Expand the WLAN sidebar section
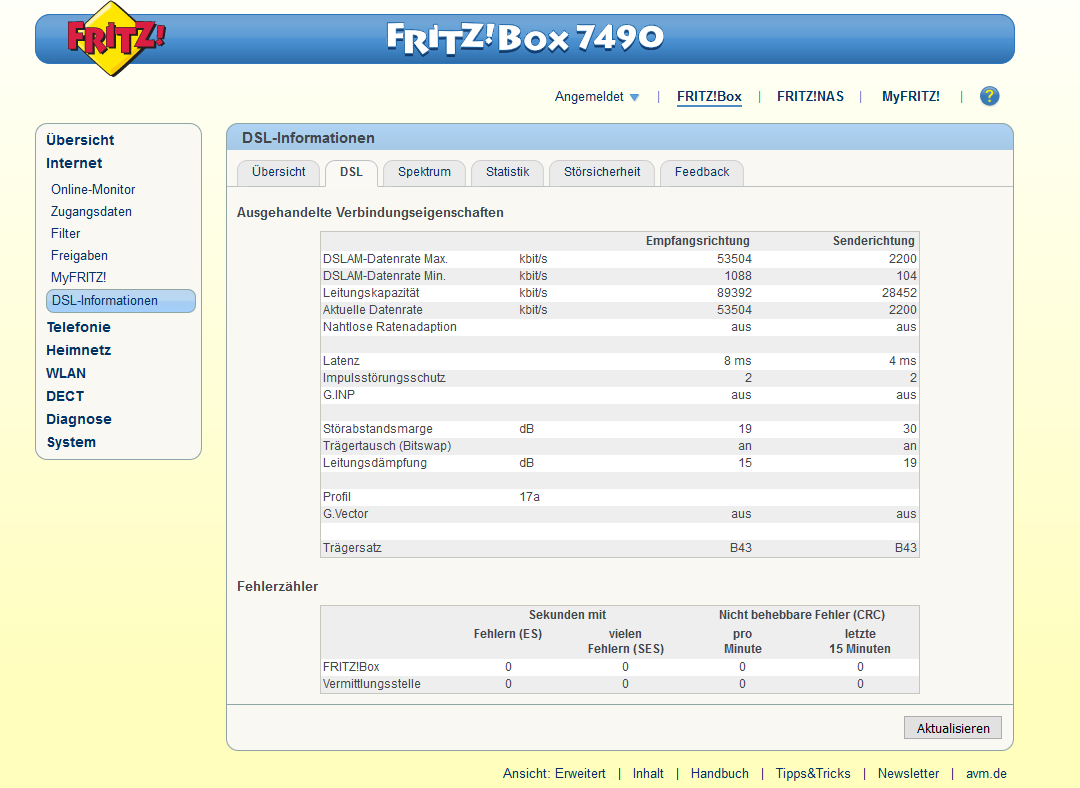1080x788 pixels. (x=66, y=373)
